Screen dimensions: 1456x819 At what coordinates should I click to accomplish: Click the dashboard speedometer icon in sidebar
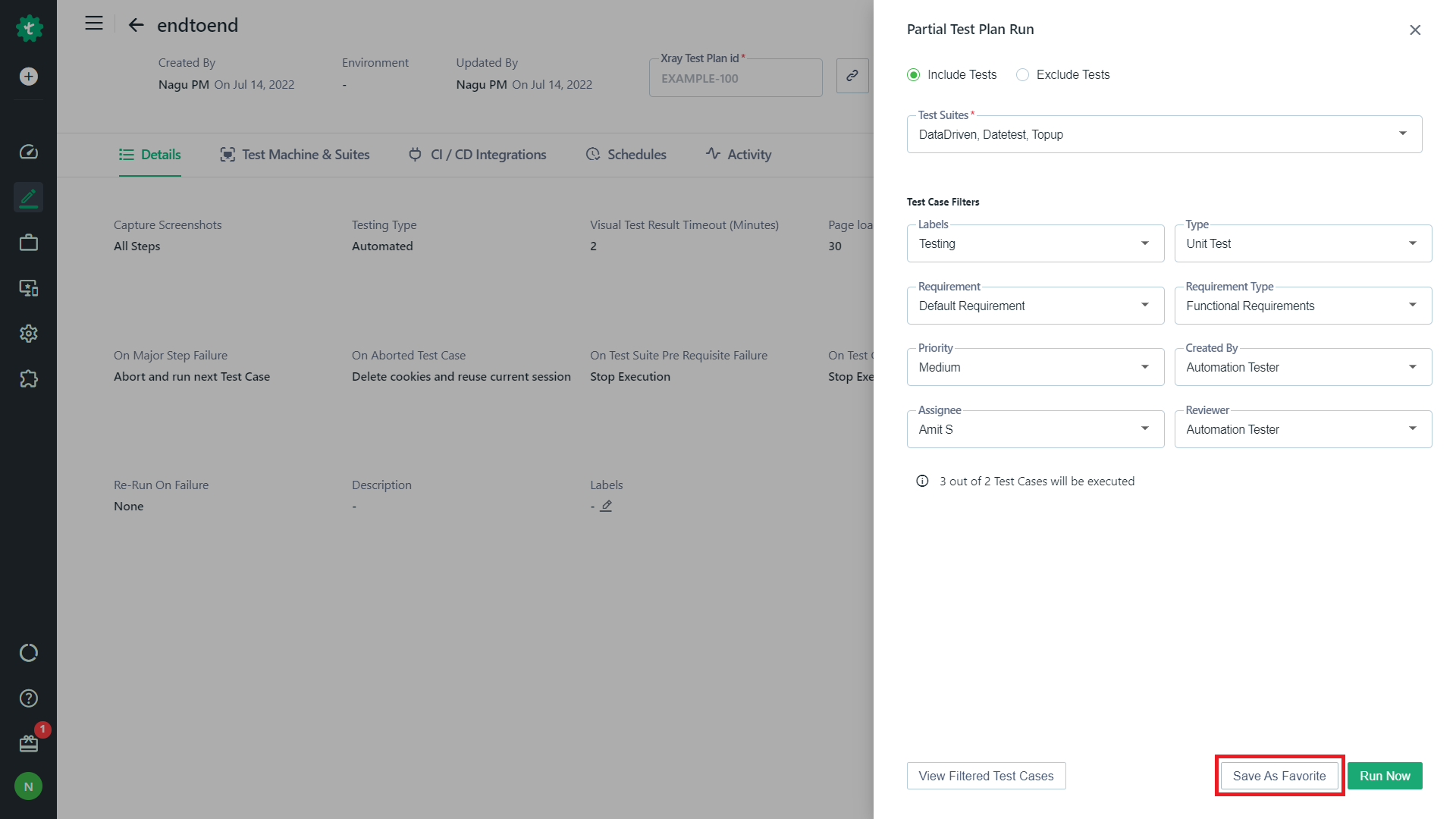[28, 152]
